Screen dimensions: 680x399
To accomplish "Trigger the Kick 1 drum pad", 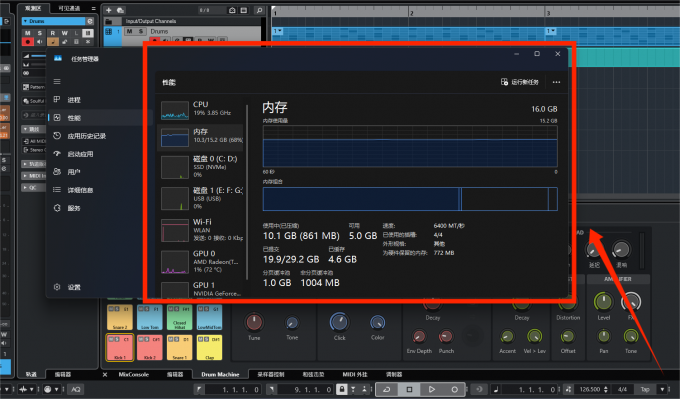I will 120,347.
